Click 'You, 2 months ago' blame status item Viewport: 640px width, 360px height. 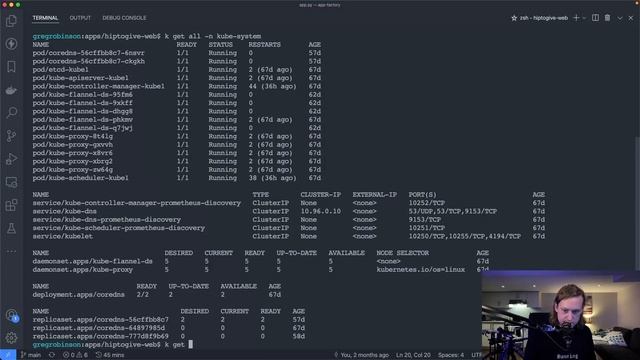coord(362,355)
